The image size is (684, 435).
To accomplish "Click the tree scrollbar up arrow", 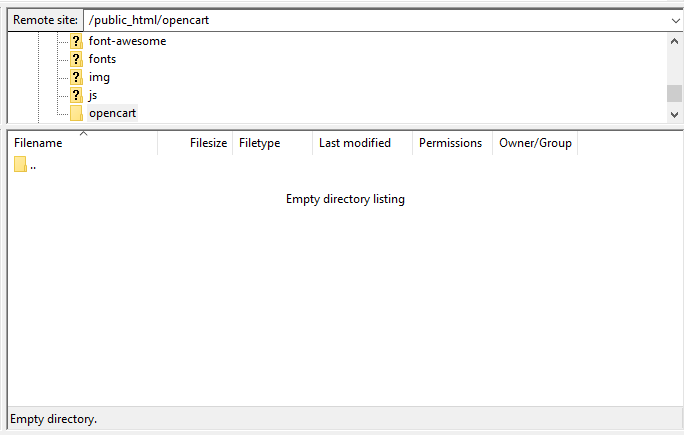I will (x=674, y=41).
